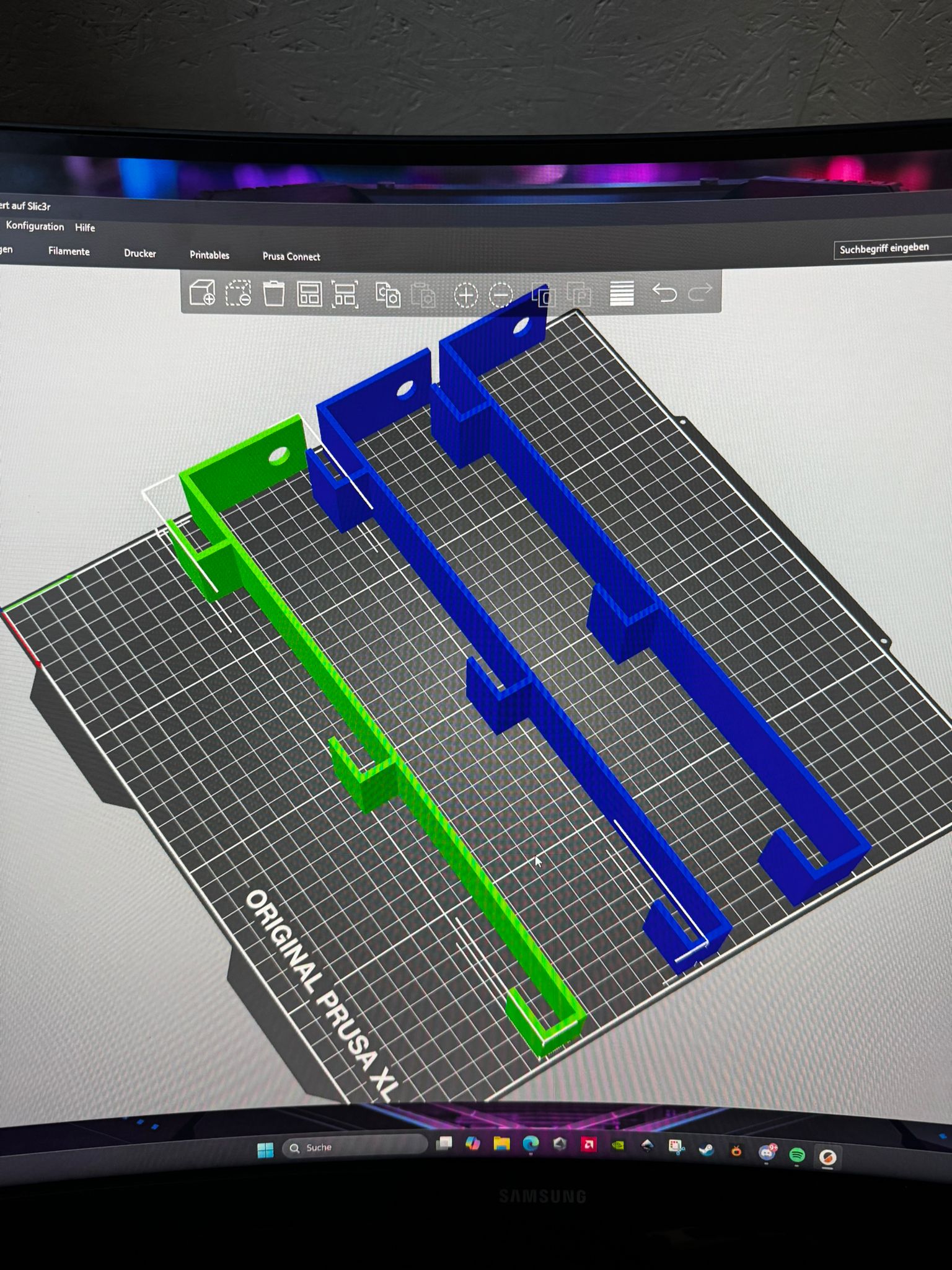952x1270 pixels.
Task: Switch to the Drucker tab
Action: pos(140,253)
